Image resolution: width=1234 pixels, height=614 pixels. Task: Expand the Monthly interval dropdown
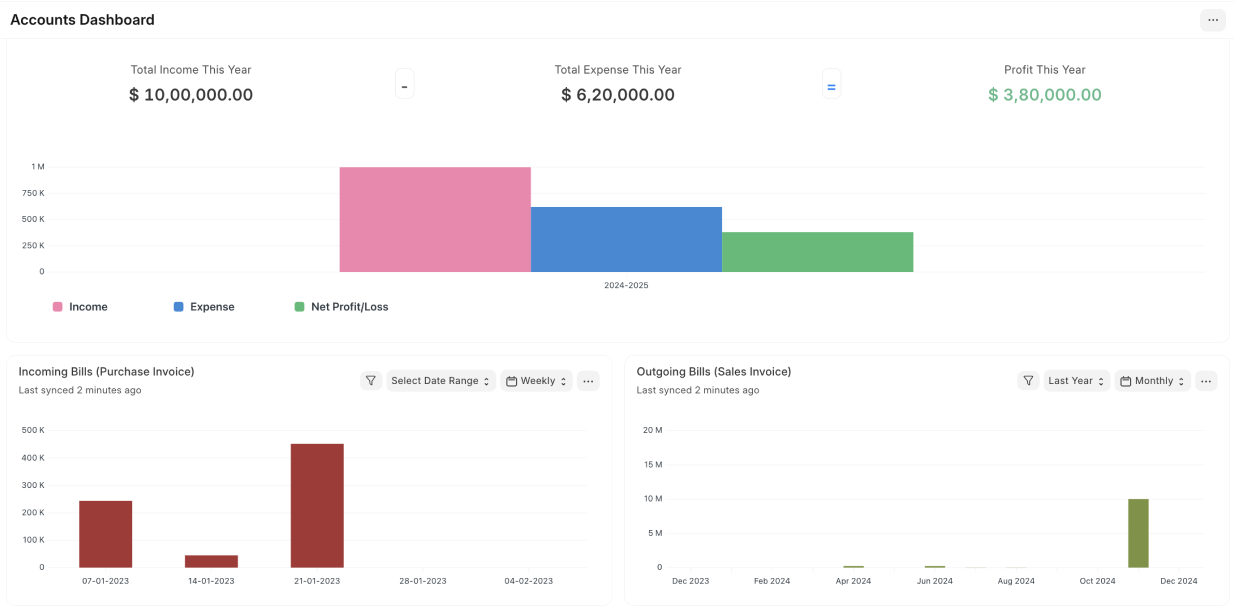point(1152,381)
